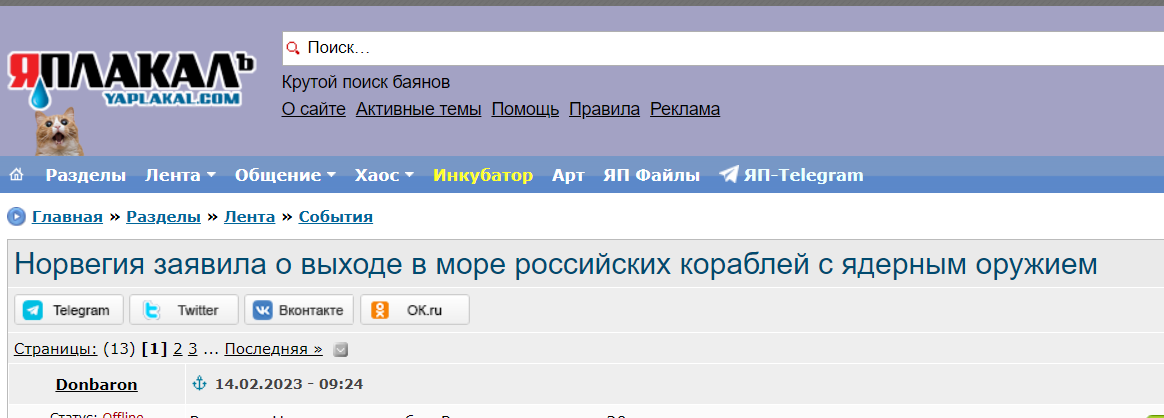Screen dimensions: 1164x418
Task: Share the topic via Вконтакте button
Action: [299, 310]
